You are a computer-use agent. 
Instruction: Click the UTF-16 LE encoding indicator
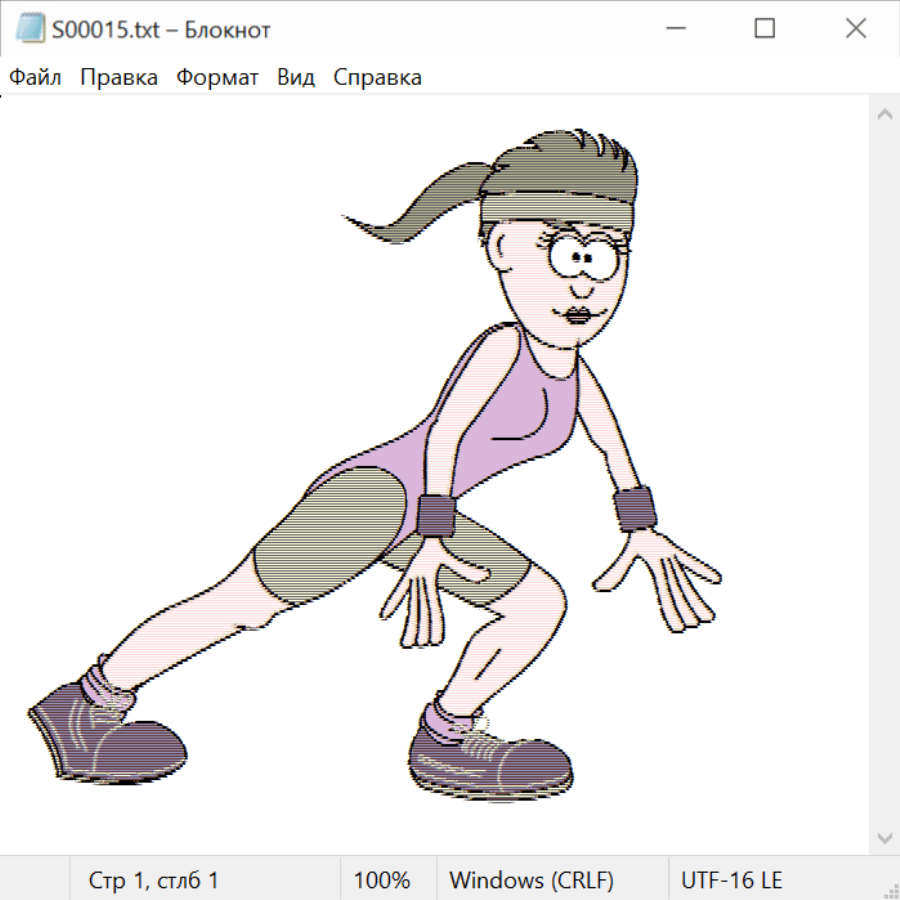[731, 881]
